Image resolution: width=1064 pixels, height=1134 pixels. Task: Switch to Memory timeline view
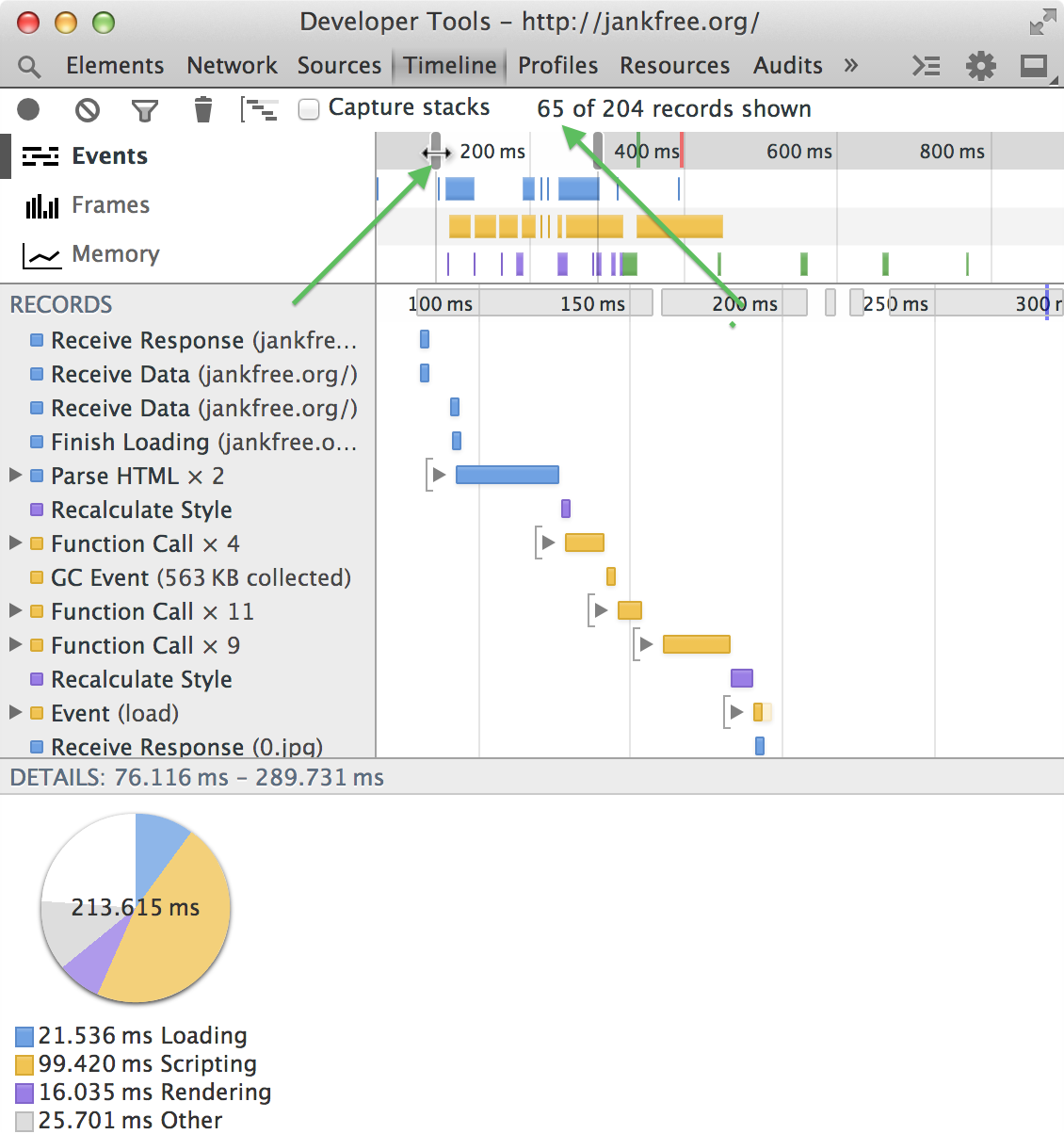tap(115, 254)
